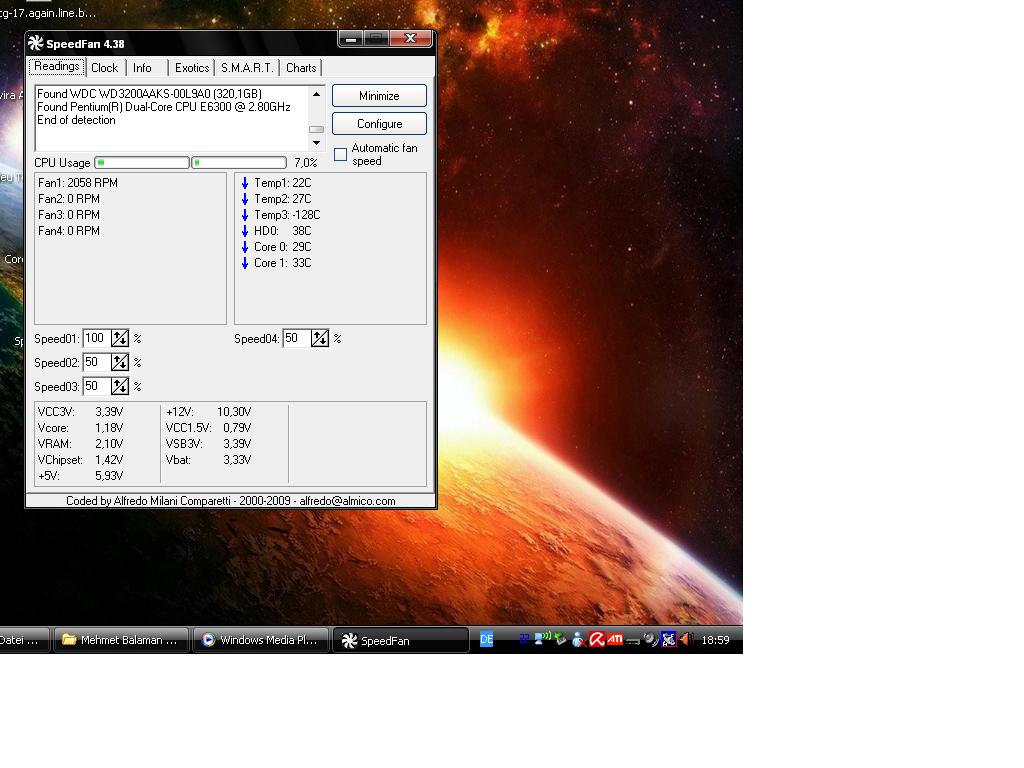This screenshot has height=768, width=1024.
Task: Click the detection log scroll-up arrow
Action: point(317,95)
